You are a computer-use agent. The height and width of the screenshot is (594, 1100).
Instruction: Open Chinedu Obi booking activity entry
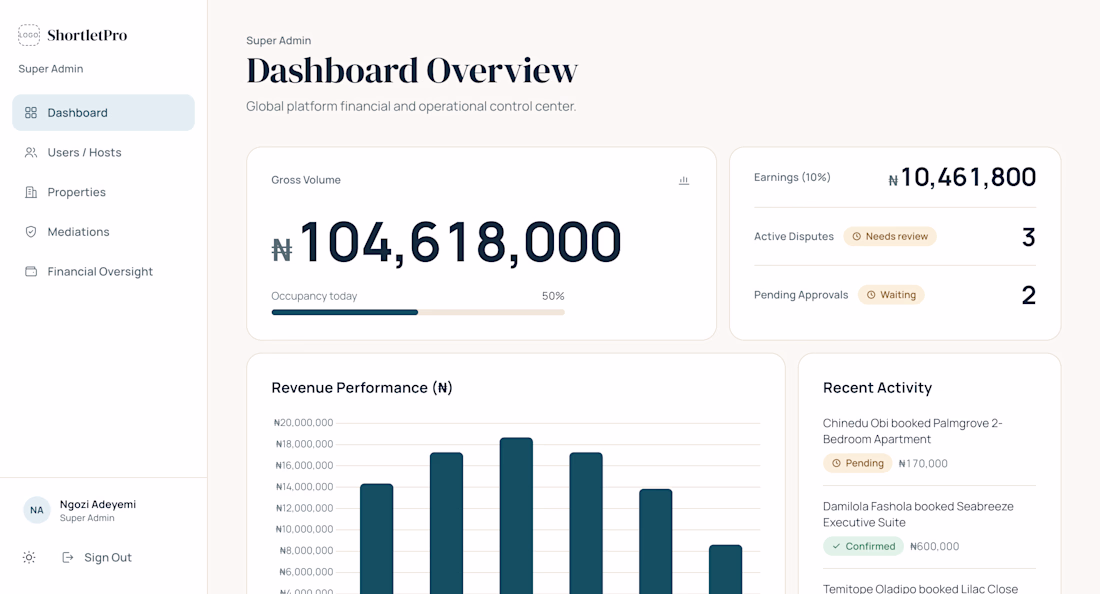(929, 443)
